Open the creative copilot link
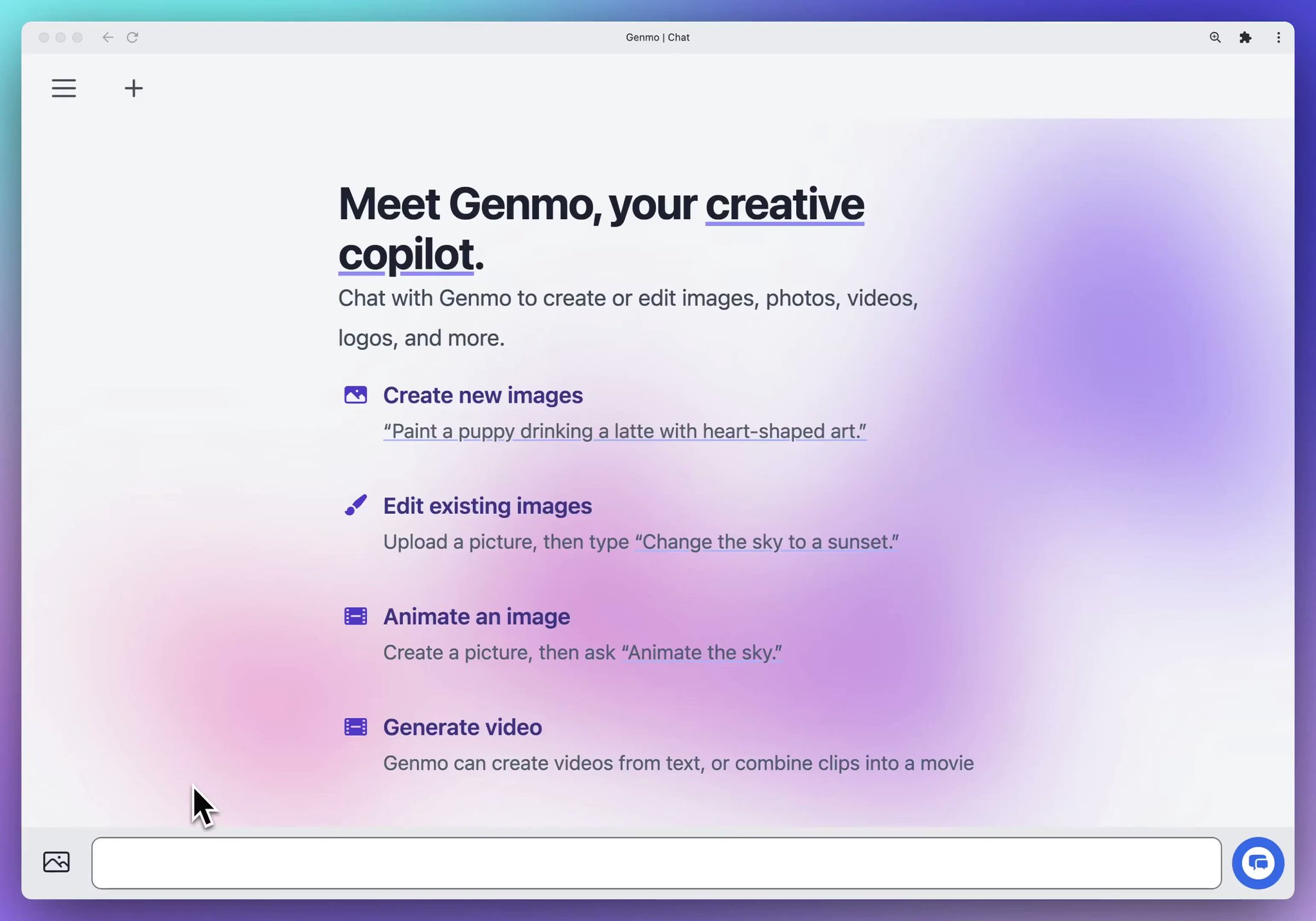The width and height of the screenshot is (1316, 921). click(784, 204)
